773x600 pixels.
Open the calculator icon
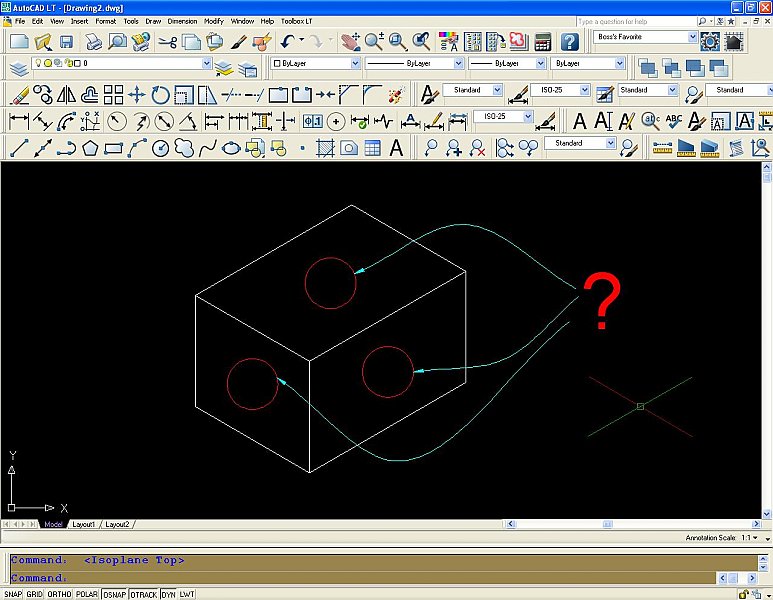[543, 42]
